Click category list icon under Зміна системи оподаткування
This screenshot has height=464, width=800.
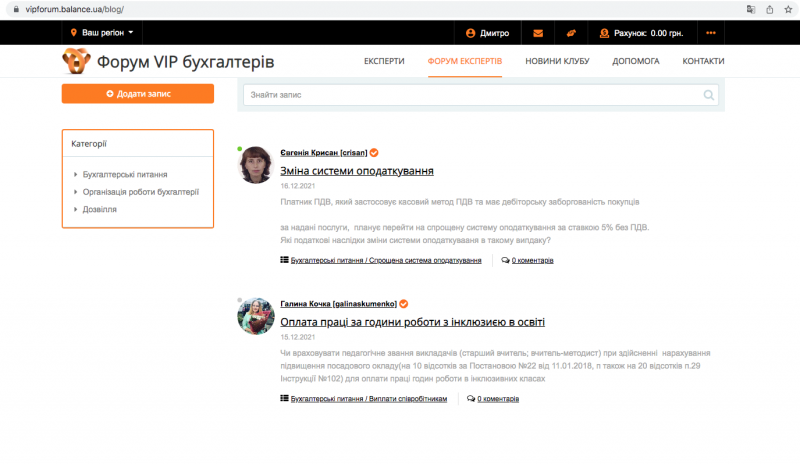pos(284,260)
